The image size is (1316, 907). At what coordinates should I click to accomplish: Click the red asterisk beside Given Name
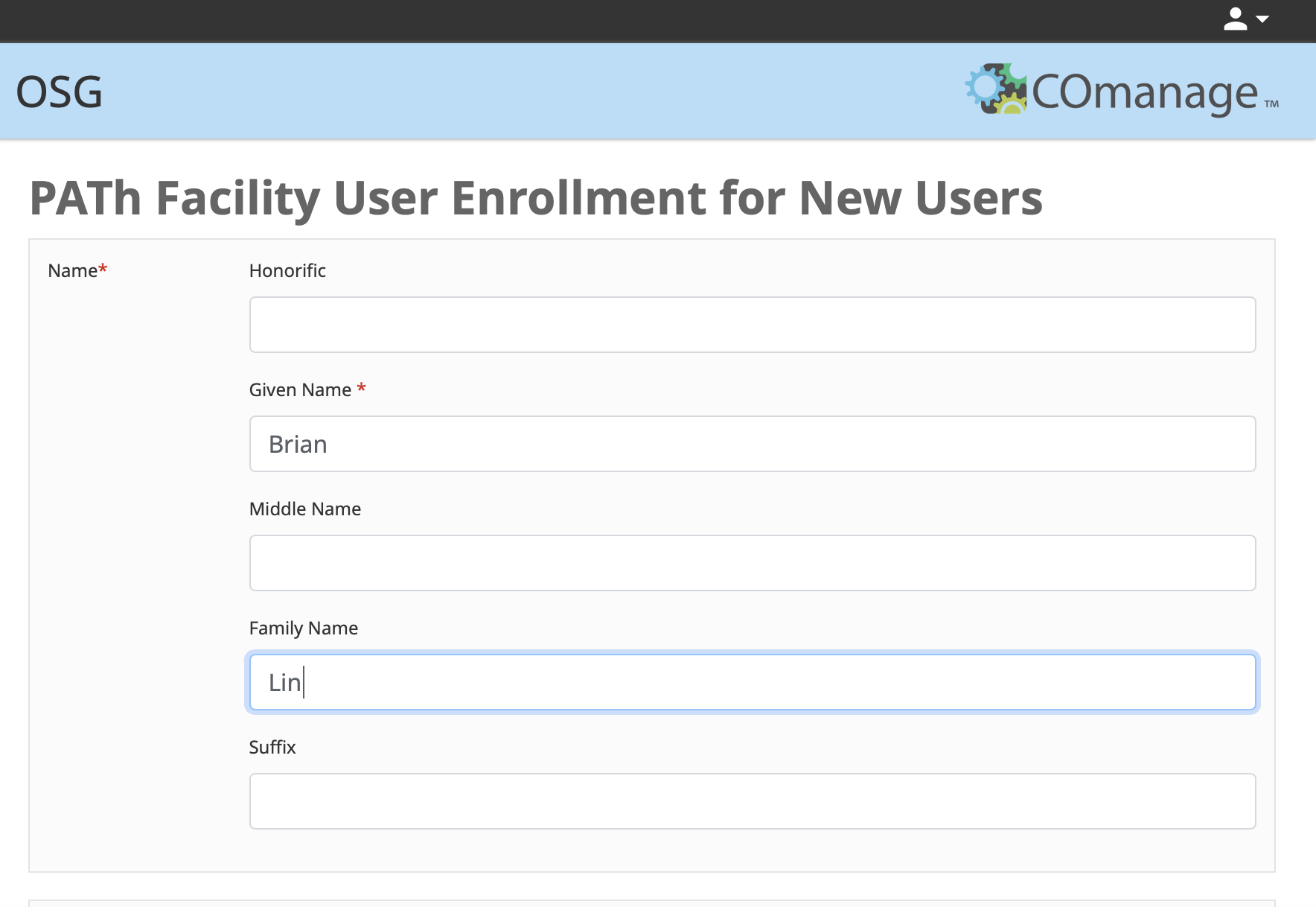[x=362, y=388]
